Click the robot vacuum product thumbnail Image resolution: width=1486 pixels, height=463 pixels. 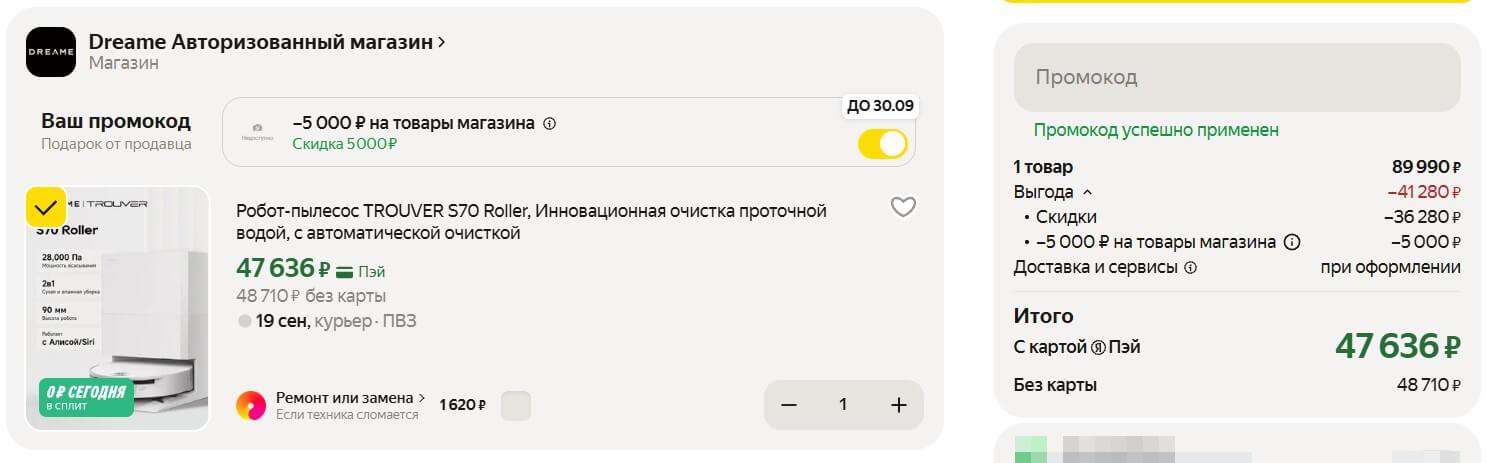pos(117,308)
